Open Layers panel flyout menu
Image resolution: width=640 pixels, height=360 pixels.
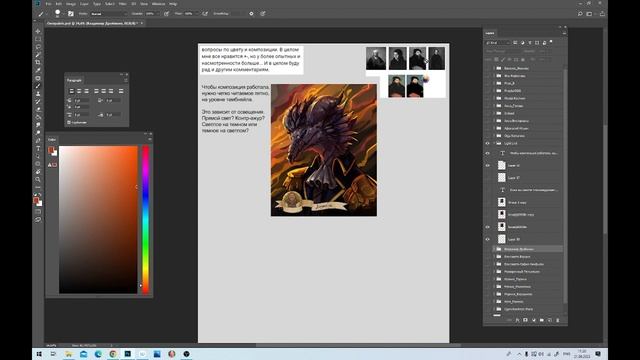coord(564,33)
